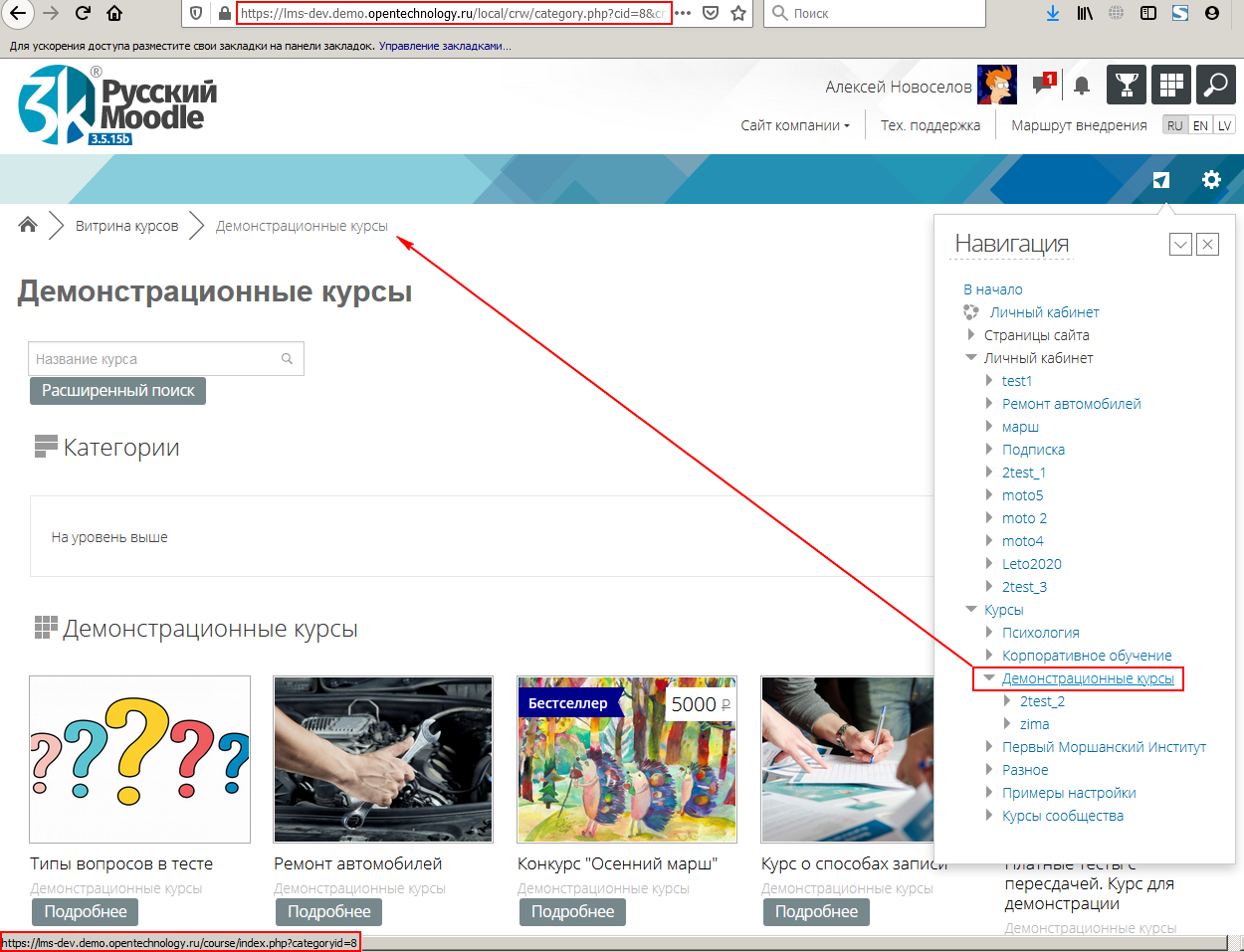This screenshot has height=952, width=1244.
Task: Click the grid apps icon in header
Action: point(1171,86)
